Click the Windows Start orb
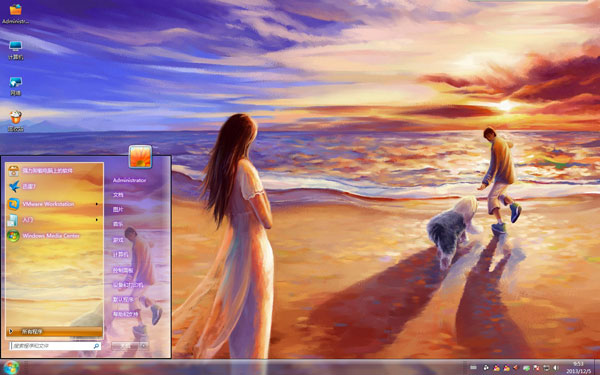The width and height of the screenshot is (600, 375). click(11, 368)
